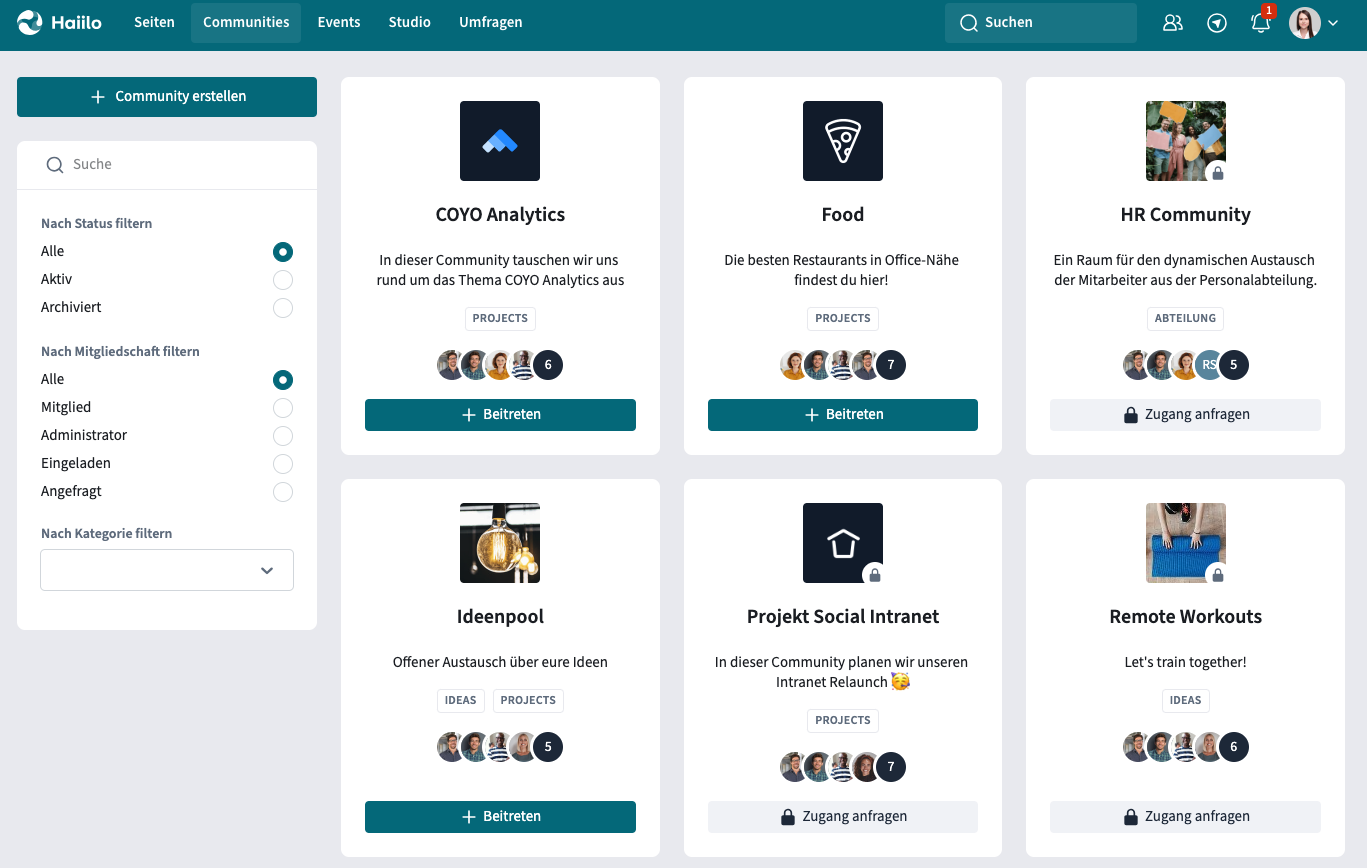Request access to HR Community
The width and height of the screenshot is (1367, 868).
(x=1185, y=415)
